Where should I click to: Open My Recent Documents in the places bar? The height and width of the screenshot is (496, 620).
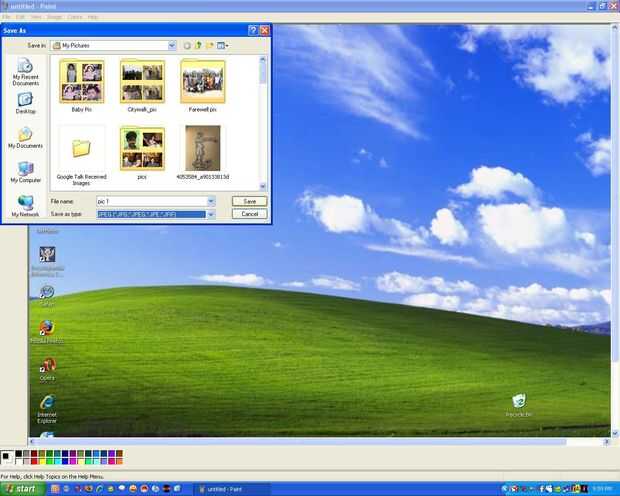pos(25,71)
